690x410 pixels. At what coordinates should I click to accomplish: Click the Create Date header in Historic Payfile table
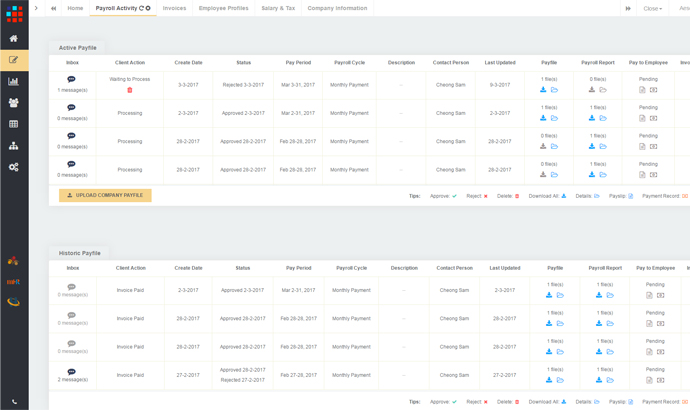[188, 268]
